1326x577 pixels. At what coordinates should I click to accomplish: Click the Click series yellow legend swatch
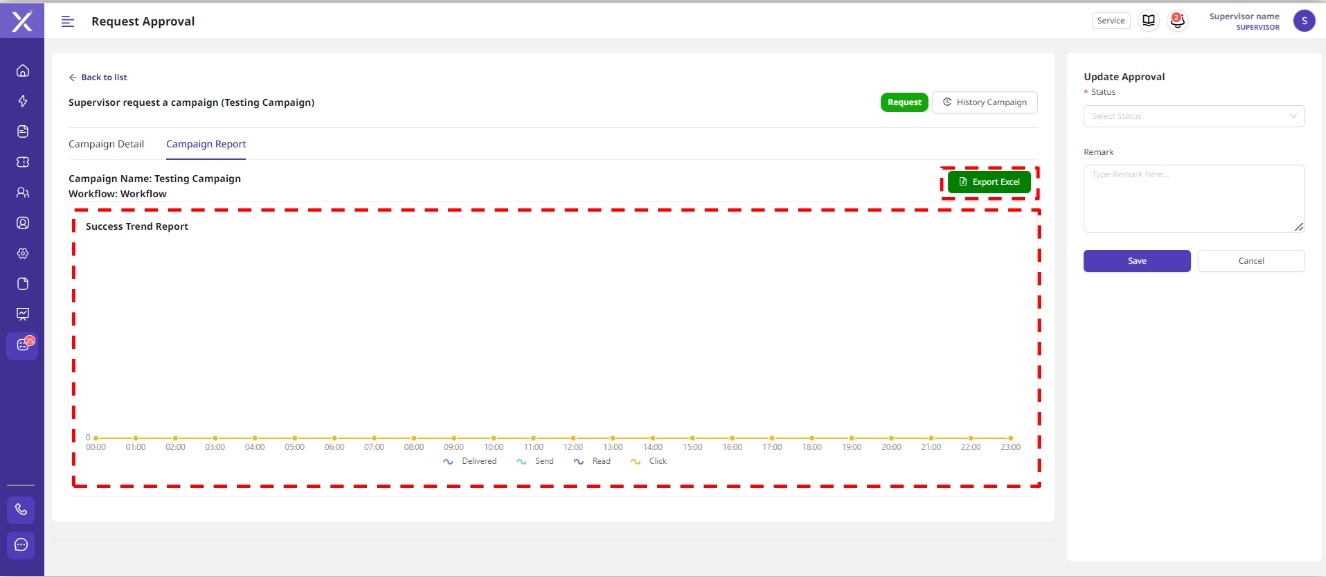[x=636, y=461]
